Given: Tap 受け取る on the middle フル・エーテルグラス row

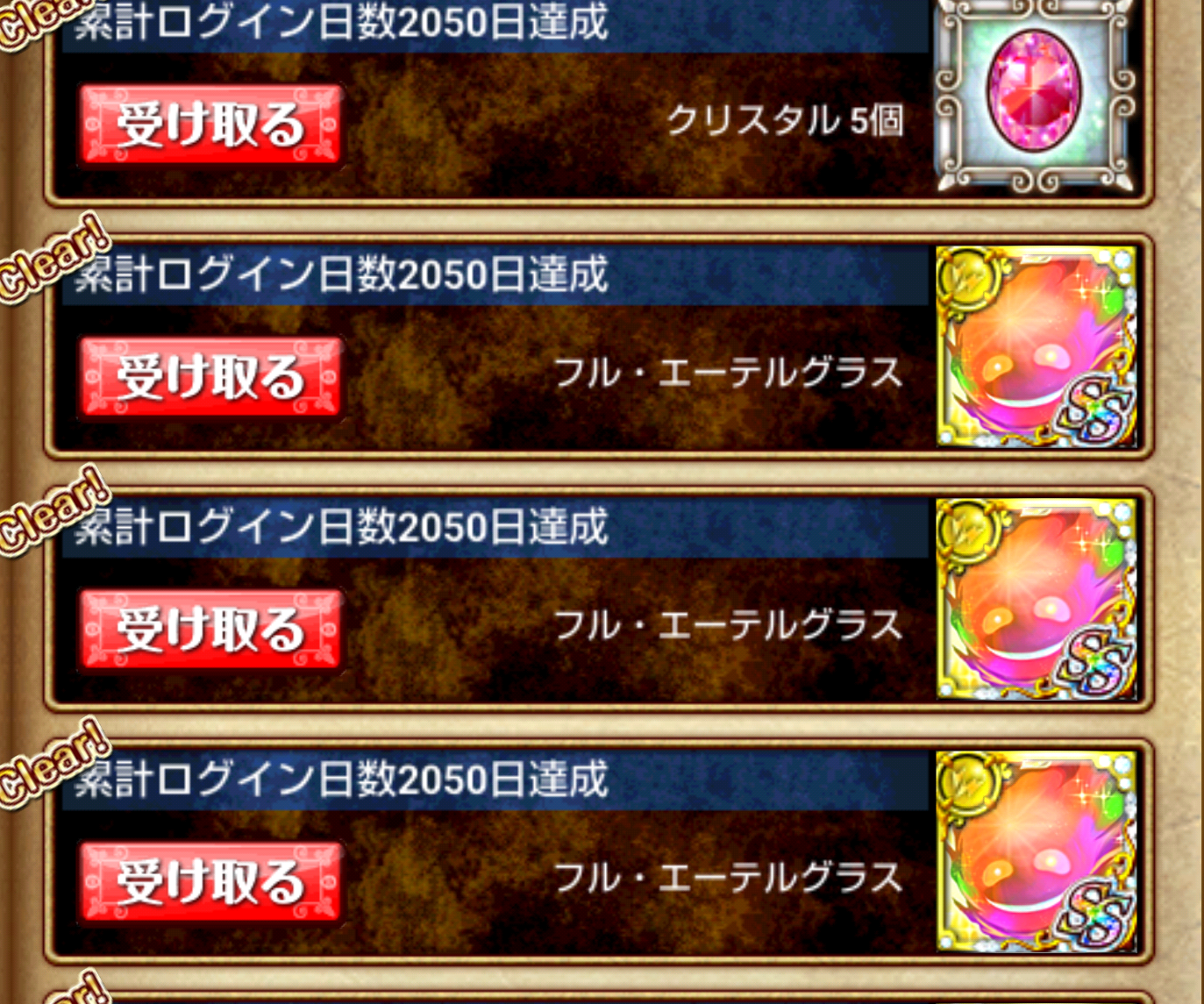Looking at the screenshot, I should [x=210, y=630].
